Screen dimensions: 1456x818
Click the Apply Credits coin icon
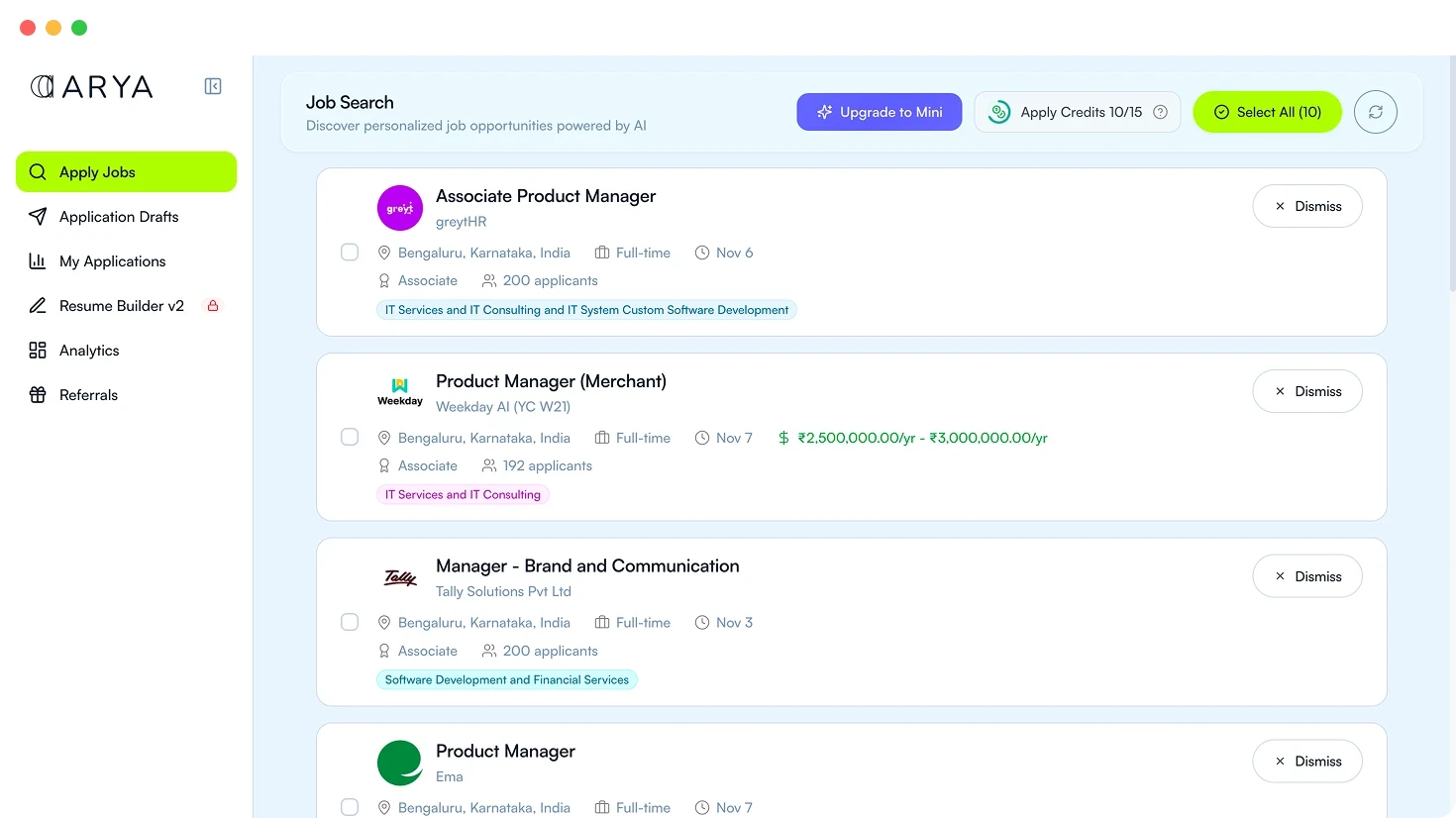999,112
